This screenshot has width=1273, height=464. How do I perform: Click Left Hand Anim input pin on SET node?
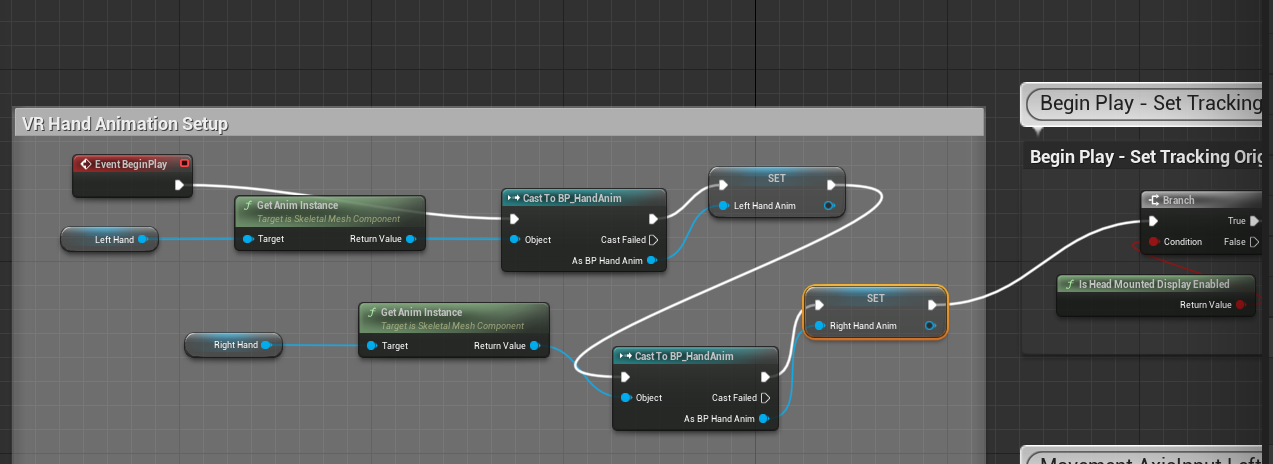[722, 206]
